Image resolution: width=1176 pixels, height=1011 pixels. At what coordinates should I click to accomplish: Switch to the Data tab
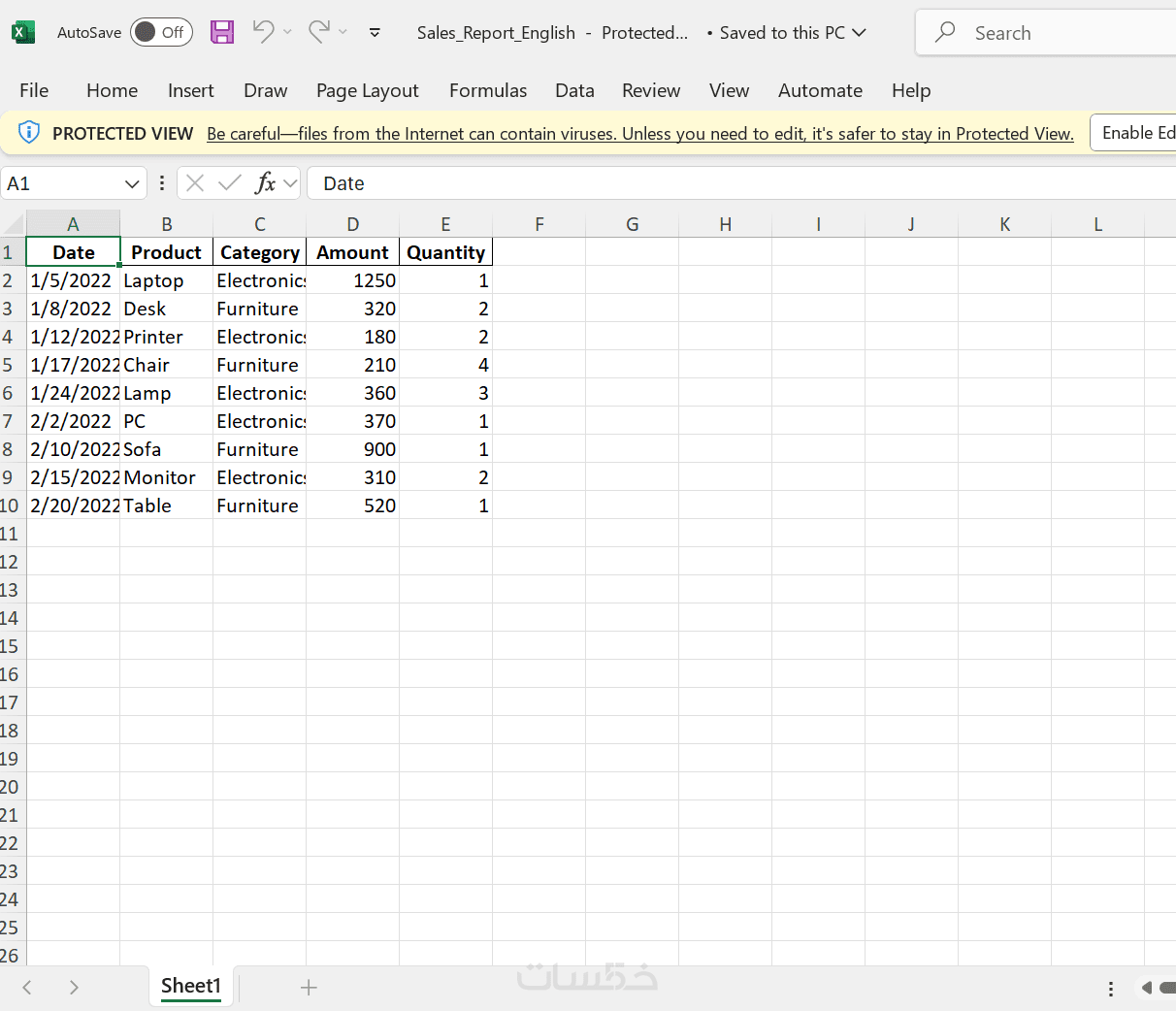pyautogui.click(x=574, y=90)
